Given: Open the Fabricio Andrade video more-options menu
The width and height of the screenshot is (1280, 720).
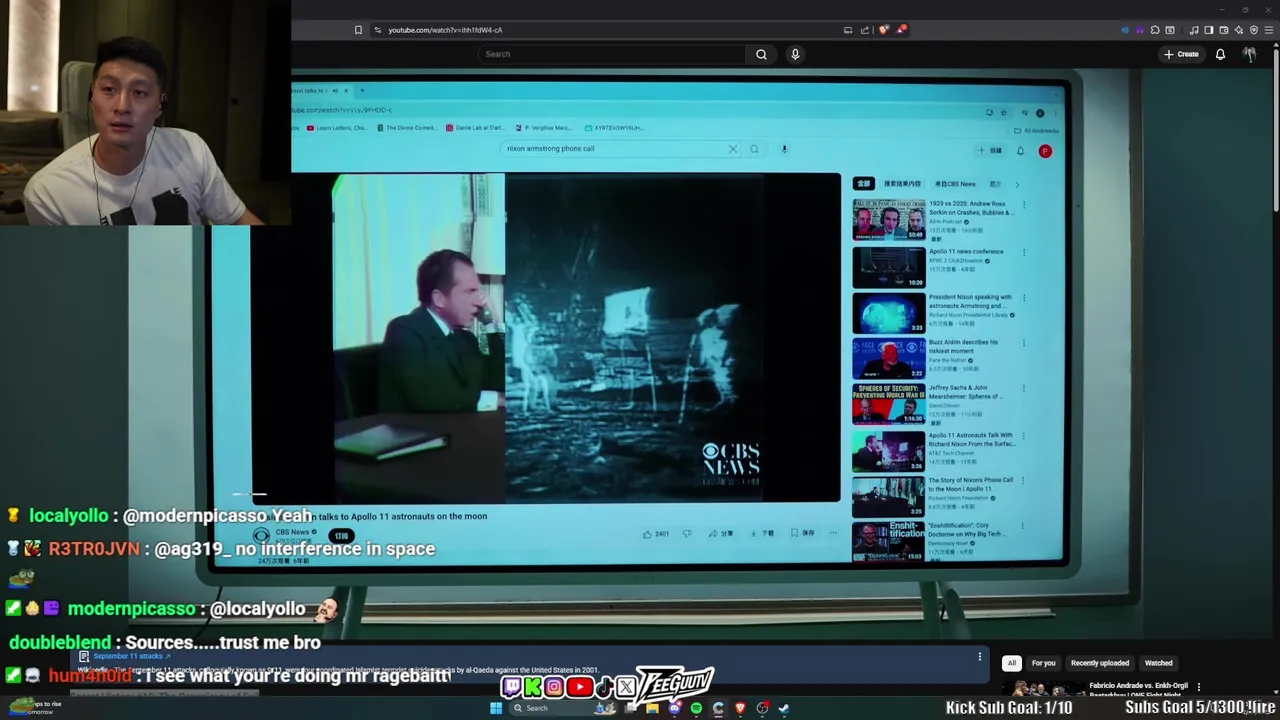Looking at the screenshot, I should 1198,687.
